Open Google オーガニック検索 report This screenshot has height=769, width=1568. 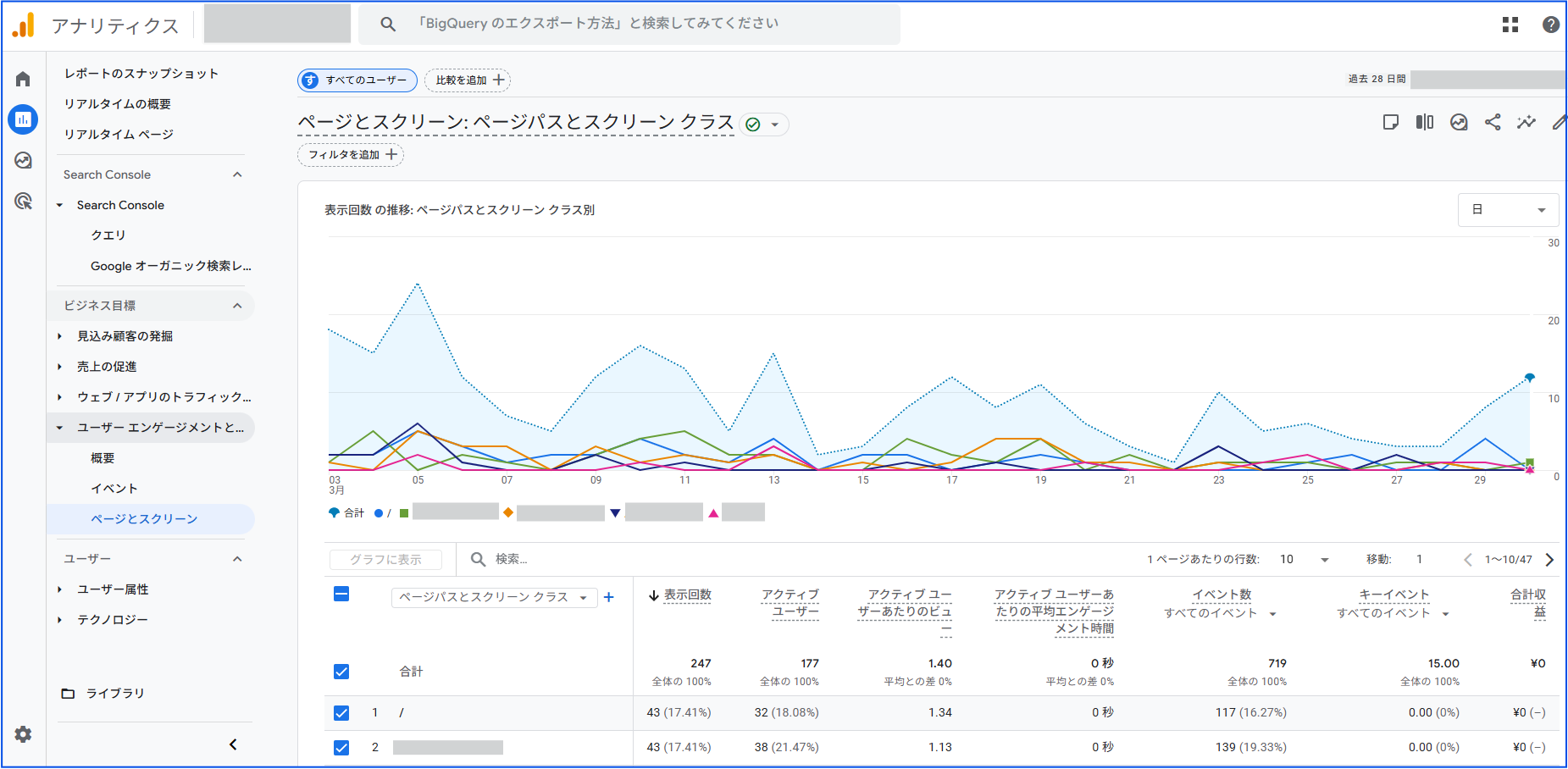coord(171,266)
